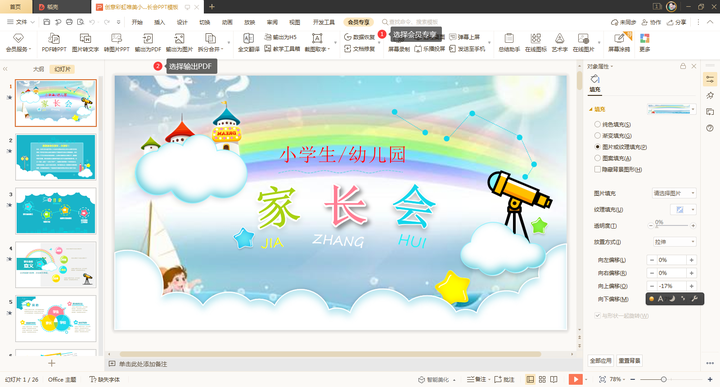Image resolution: width=720 pixels, height=387 pixels.
Task: Select 图案填充 radio button
Action: (597, 158)
